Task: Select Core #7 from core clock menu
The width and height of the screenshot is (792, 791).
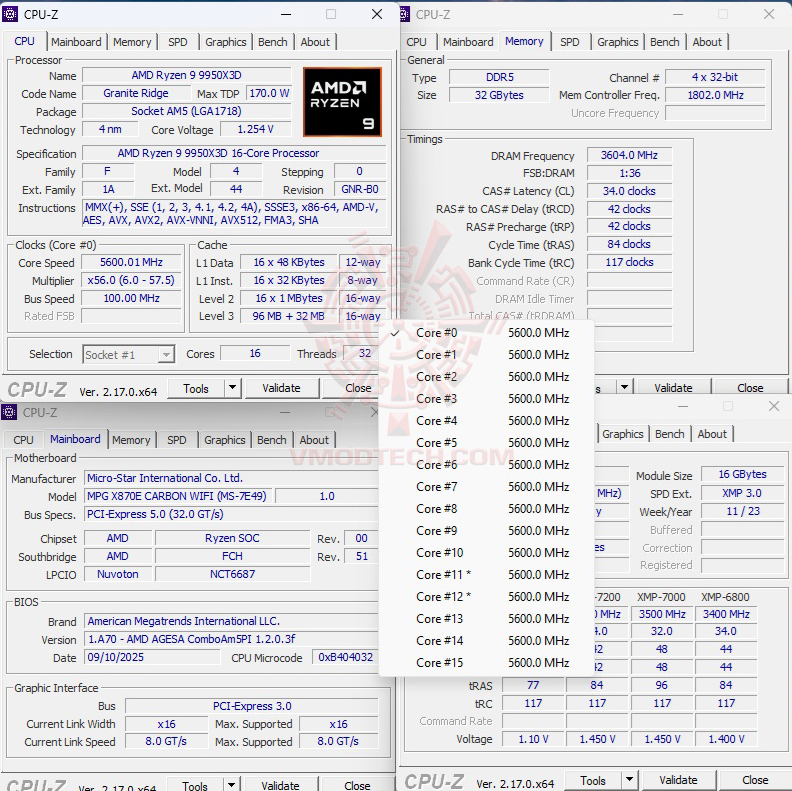Action: 486,487
